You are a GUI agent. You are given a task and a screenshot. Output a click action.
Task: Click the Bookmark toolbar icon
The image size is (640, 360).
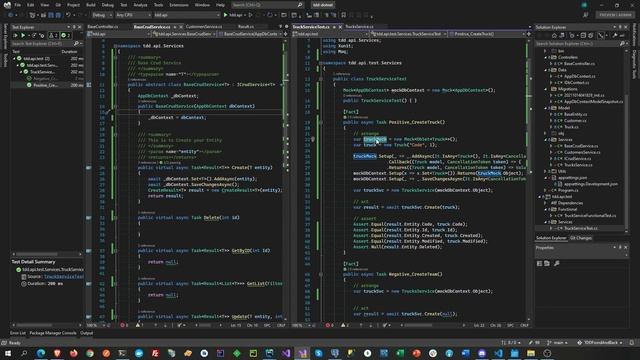pos(344,15)
